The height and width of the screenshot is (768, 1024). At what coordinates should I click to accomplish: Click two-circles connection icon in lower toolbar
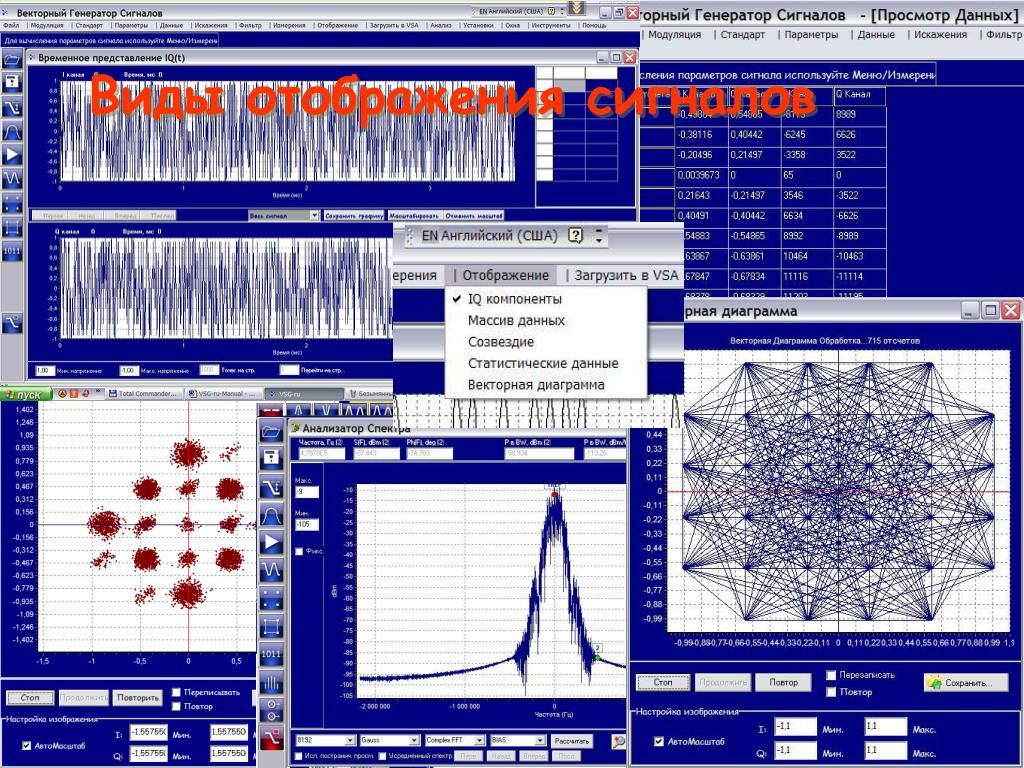271,711
